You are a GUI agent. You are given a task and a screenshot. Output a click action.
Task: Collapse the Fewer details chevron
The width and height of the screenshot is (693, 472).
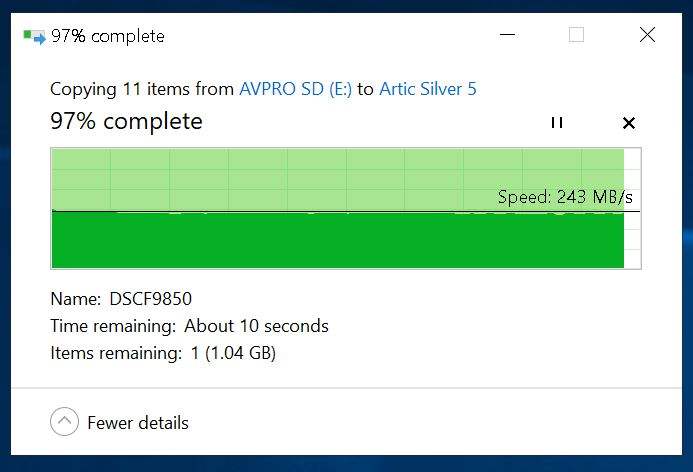[65, 421]
